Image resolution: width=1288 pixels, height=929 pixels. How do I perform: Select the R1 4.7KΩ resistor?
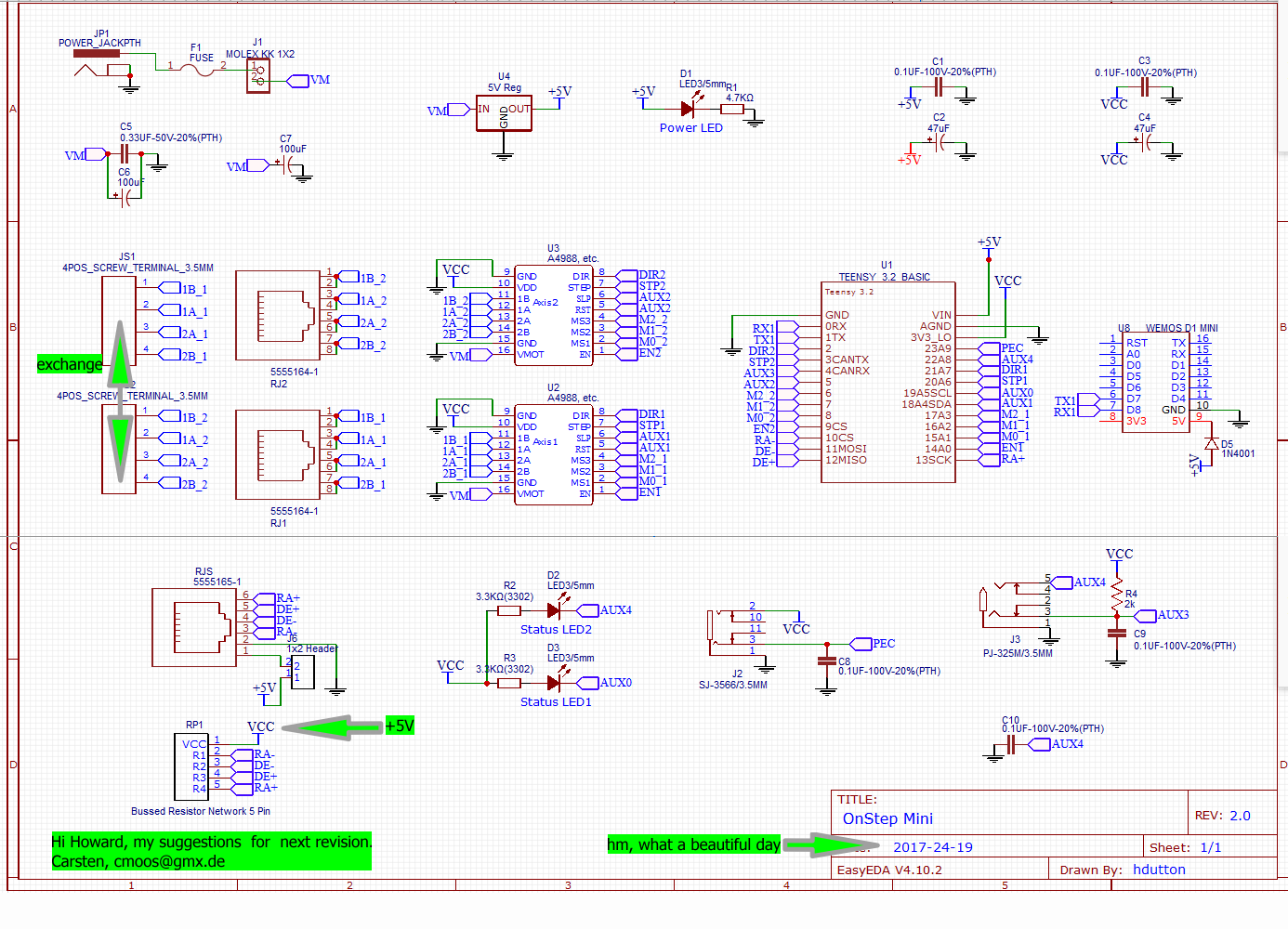[732, 109]
